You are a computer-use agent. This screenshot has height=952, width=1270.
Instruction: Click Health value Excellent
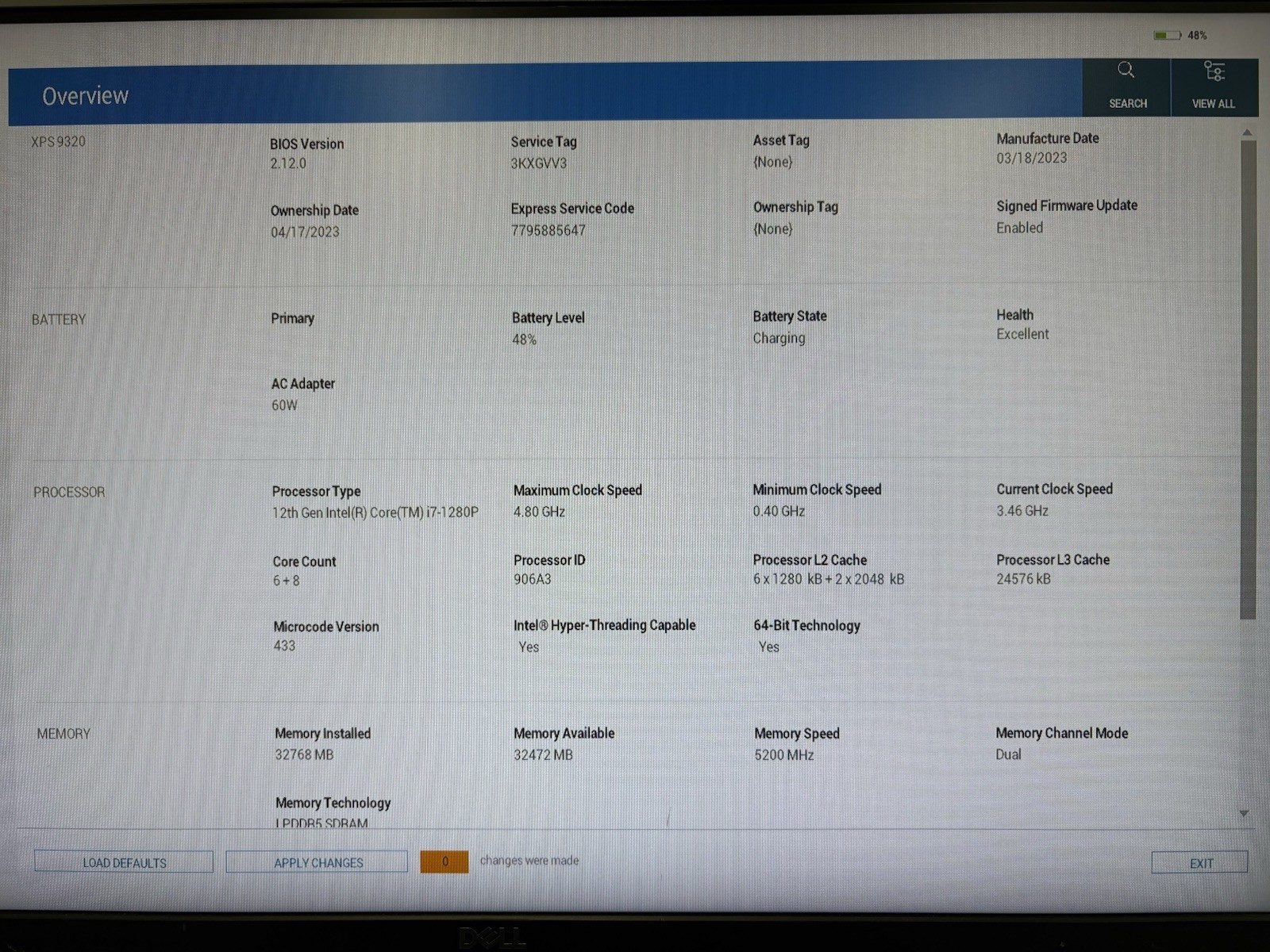pyautogui.click(x=1022, y=334)
